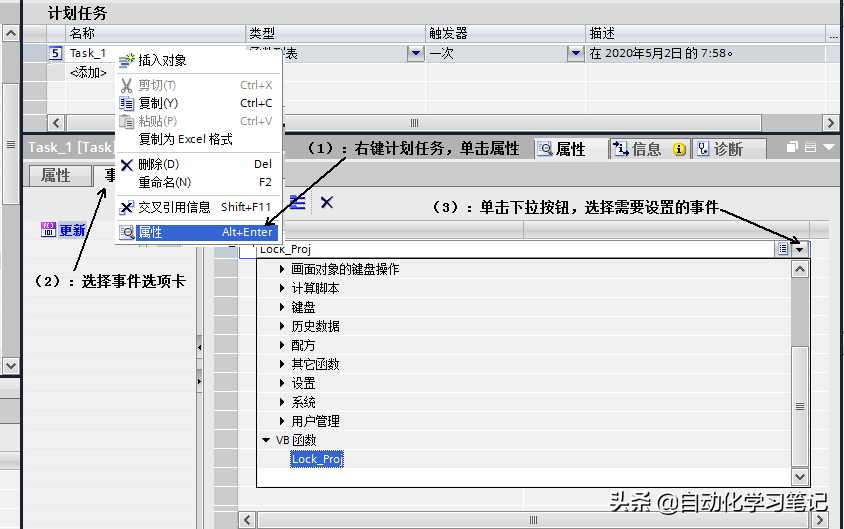Expand the 系统 function category
This screenshot has width=844, height=529.
(283, 402)
